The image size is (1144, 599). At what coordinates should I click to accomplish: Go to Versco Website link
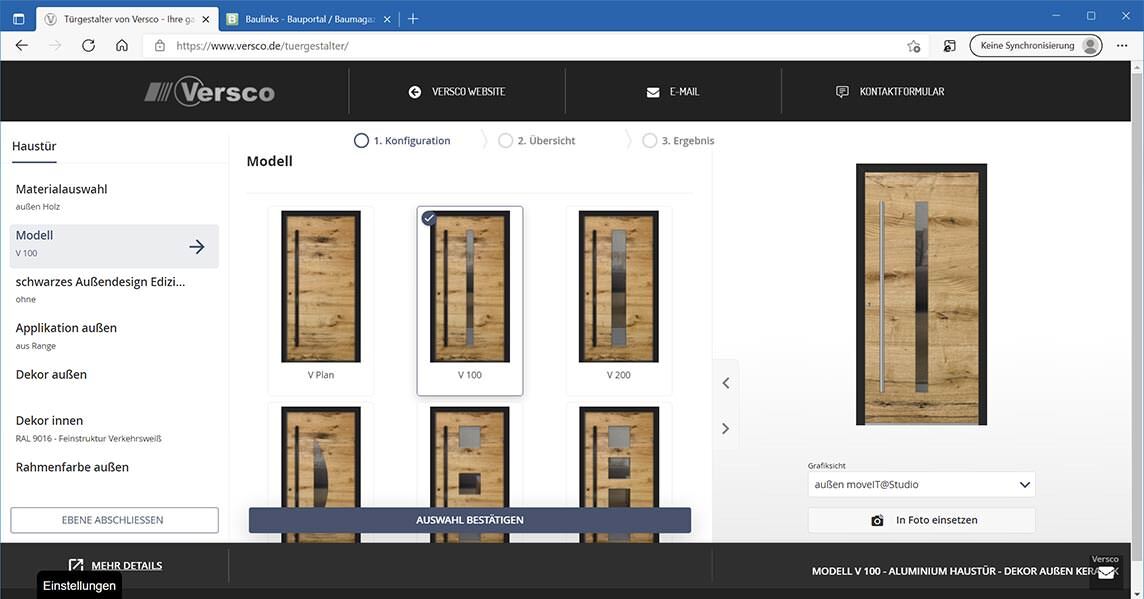click(457, 92)
